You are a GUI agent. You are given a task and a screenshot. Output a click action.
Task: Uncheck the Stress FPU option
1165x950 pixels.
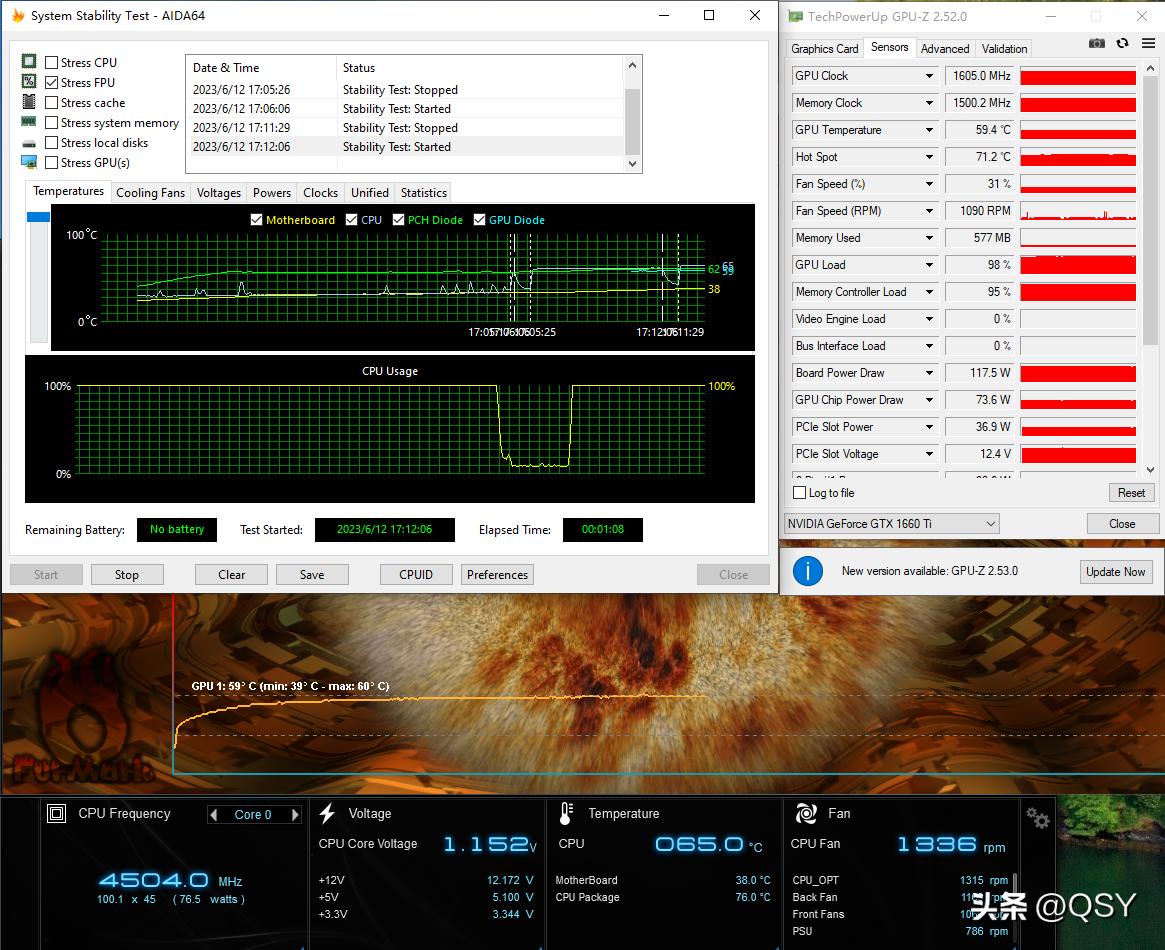pos(52,83)
